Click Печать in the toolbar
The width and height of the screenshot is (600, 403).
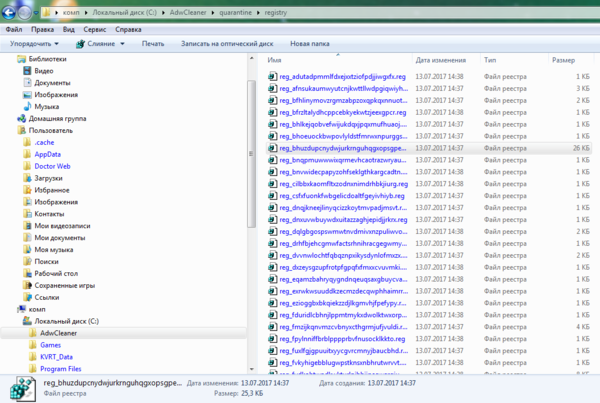(x=153, y=44)
